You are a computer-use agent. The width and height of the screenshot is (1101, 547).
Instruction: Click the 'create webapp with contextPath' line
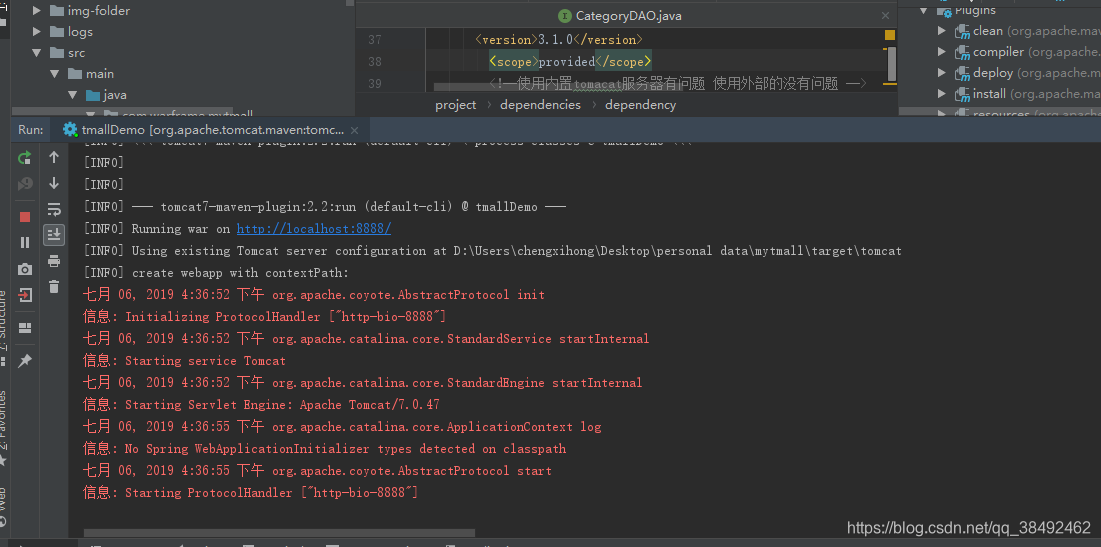point(216,273)
